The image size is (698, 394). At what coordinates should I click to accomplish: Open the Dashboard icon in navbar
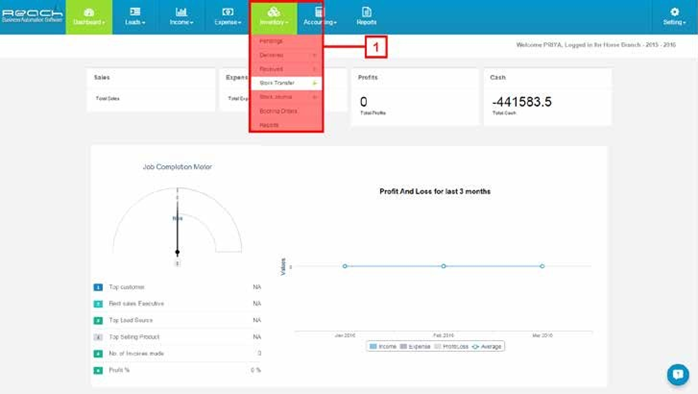pyautogui.click(x=89, y=12)
